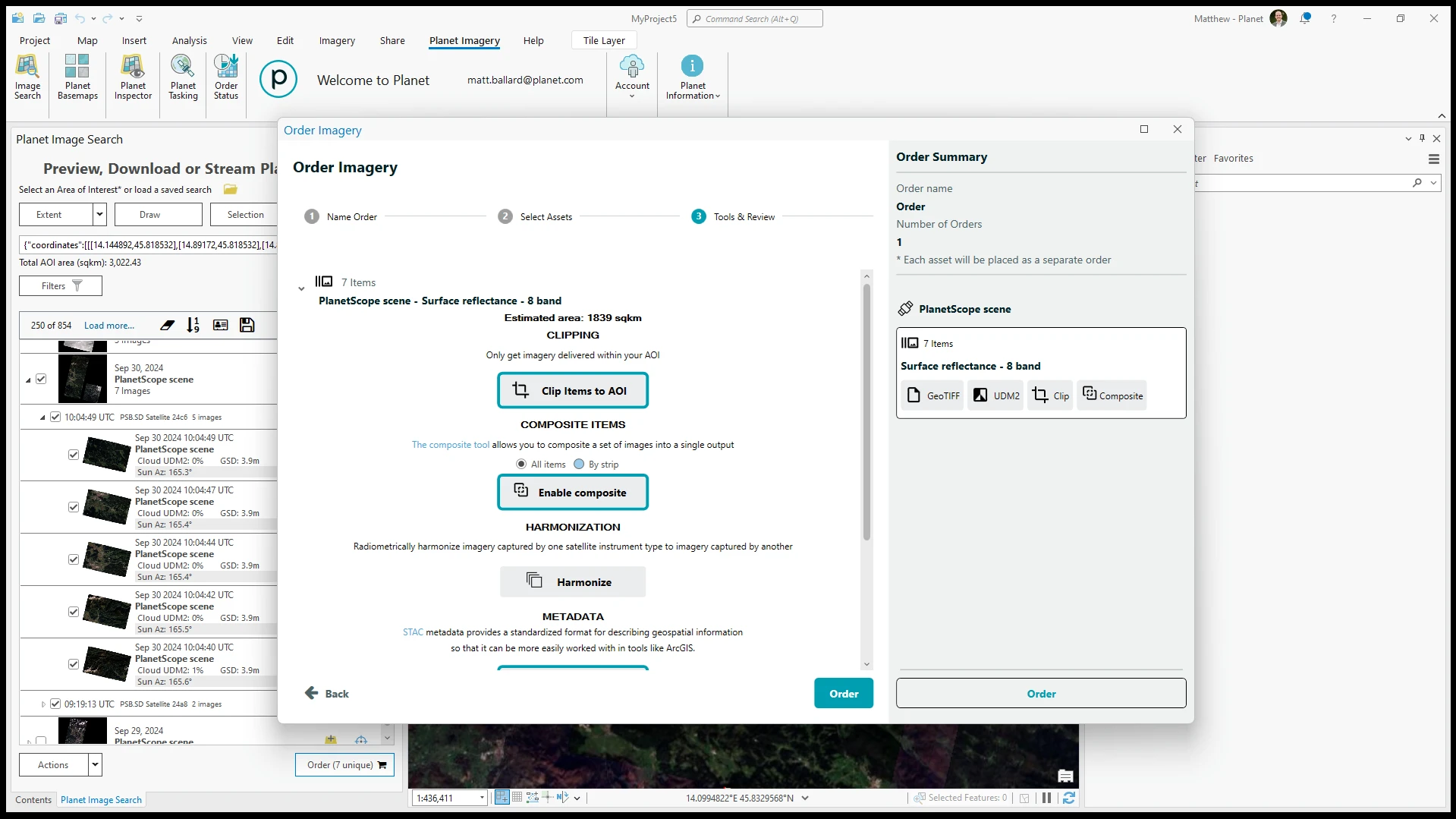Open the help question mark icon
Image resolution: width=1456 pixels, height=819 pixels.
click(x=1333, y=18)
